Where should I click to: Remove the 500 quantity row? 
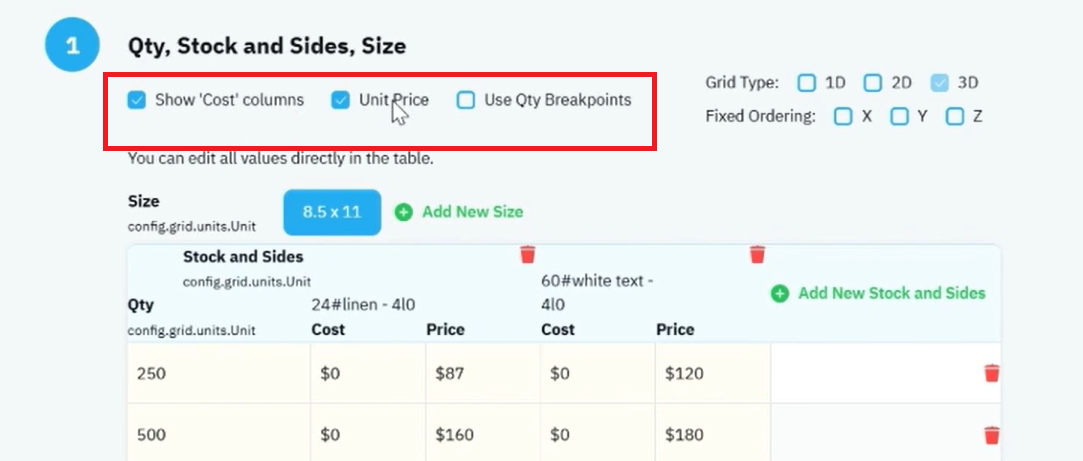(x=992, y=435)
